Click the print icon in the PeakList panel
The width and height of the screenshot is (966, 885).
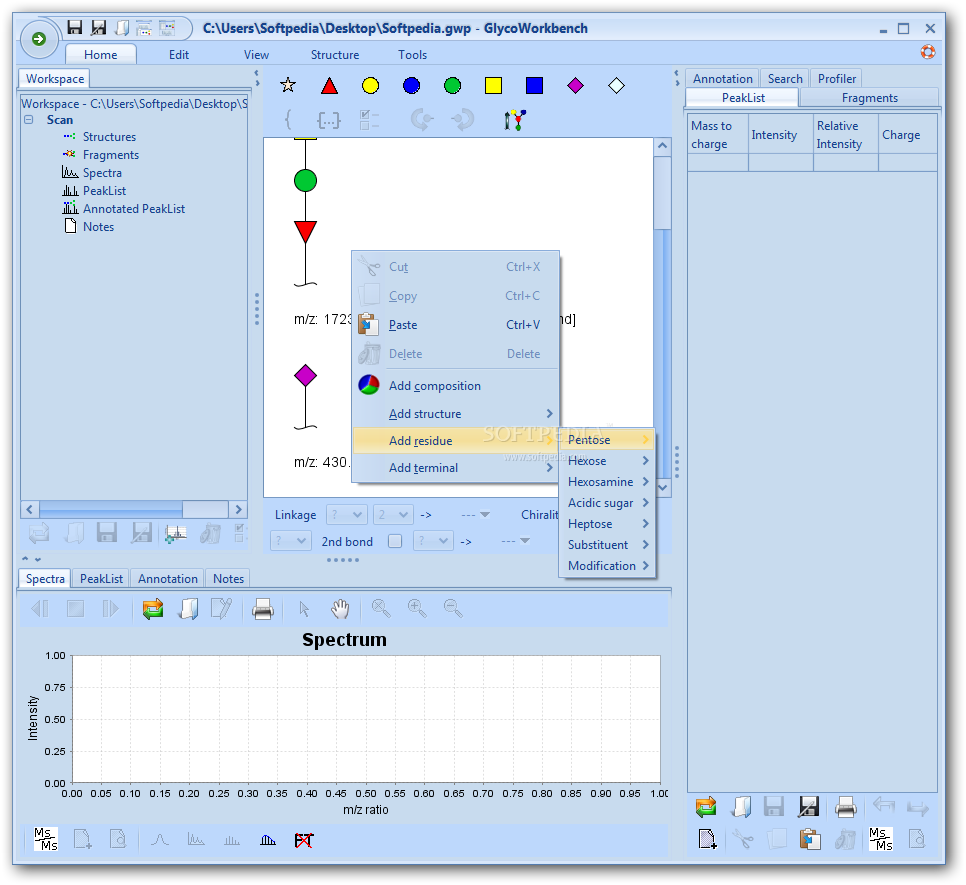click(845, 806)
